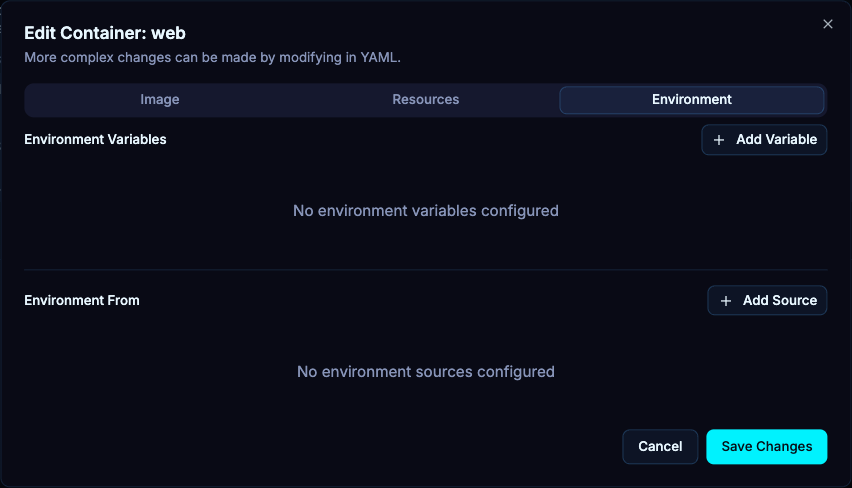Click the Environment From heading
Viewport: 852px width, 488px height.
point(82,301)
